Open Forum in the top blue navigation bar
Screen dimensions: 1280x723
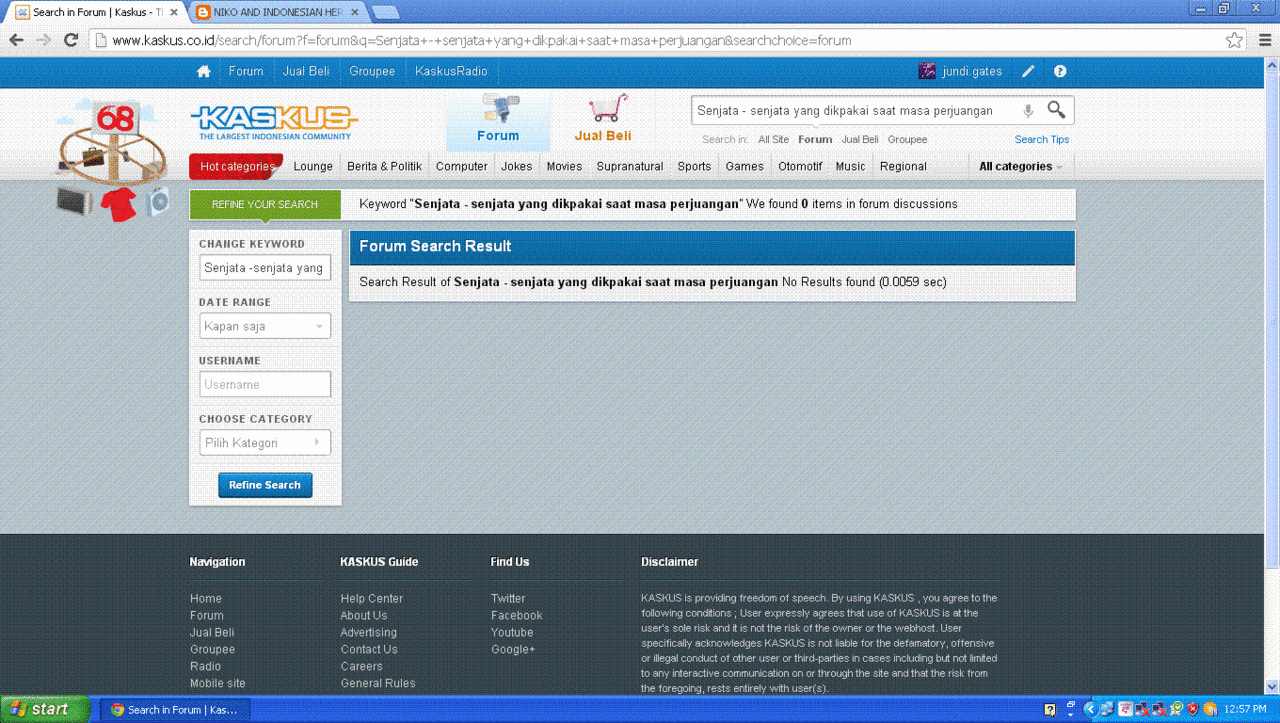click(246, 72)
